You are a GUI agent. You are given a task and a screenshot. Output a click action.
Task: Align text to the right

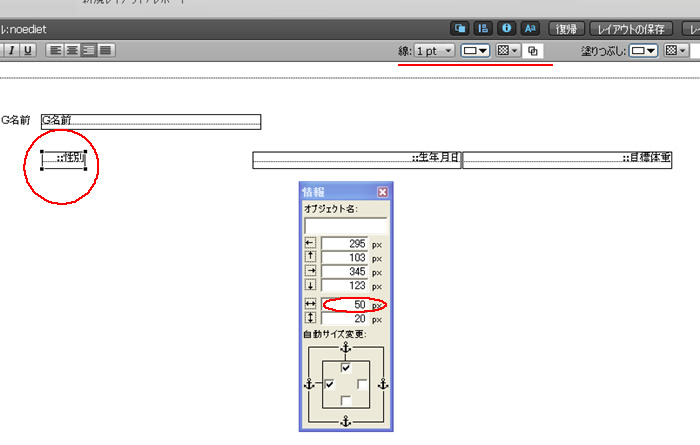tap(89, 50)
